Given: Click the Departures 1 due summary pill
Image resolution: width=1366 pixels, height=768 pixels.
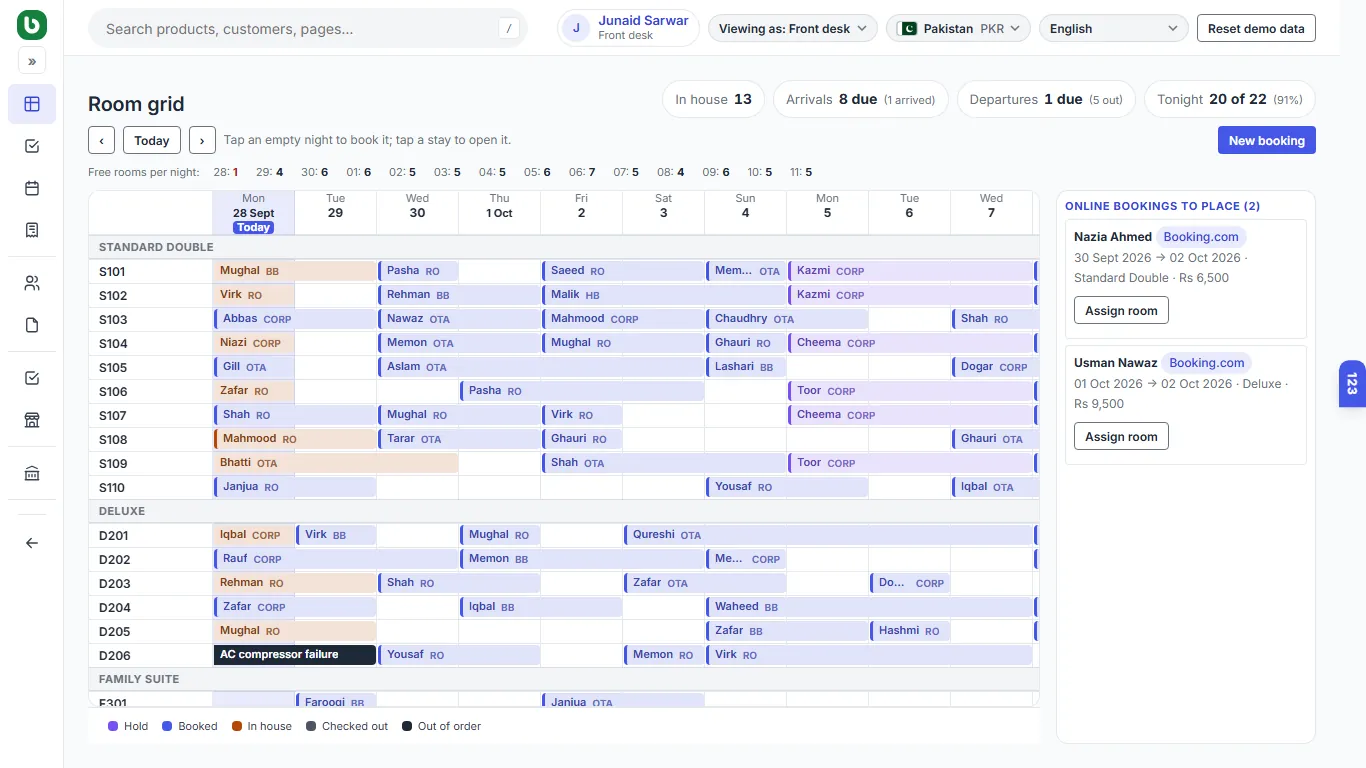Looking at the screenshot, I should coord(1046,99).
